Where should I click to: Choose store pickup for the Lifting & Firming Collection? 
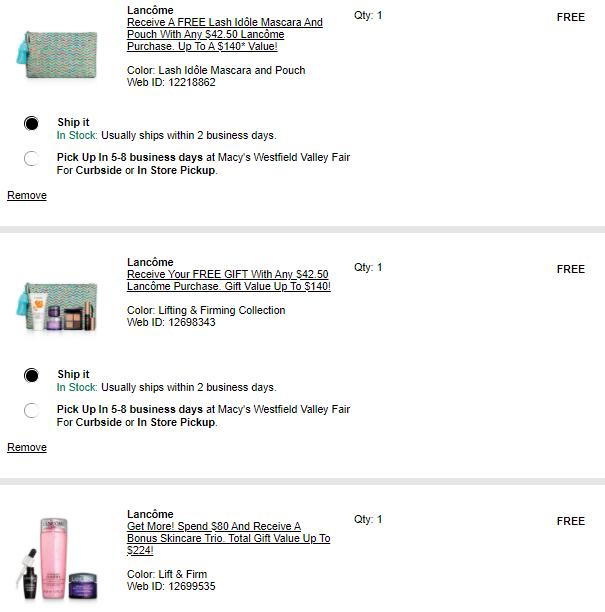point(32,410)
